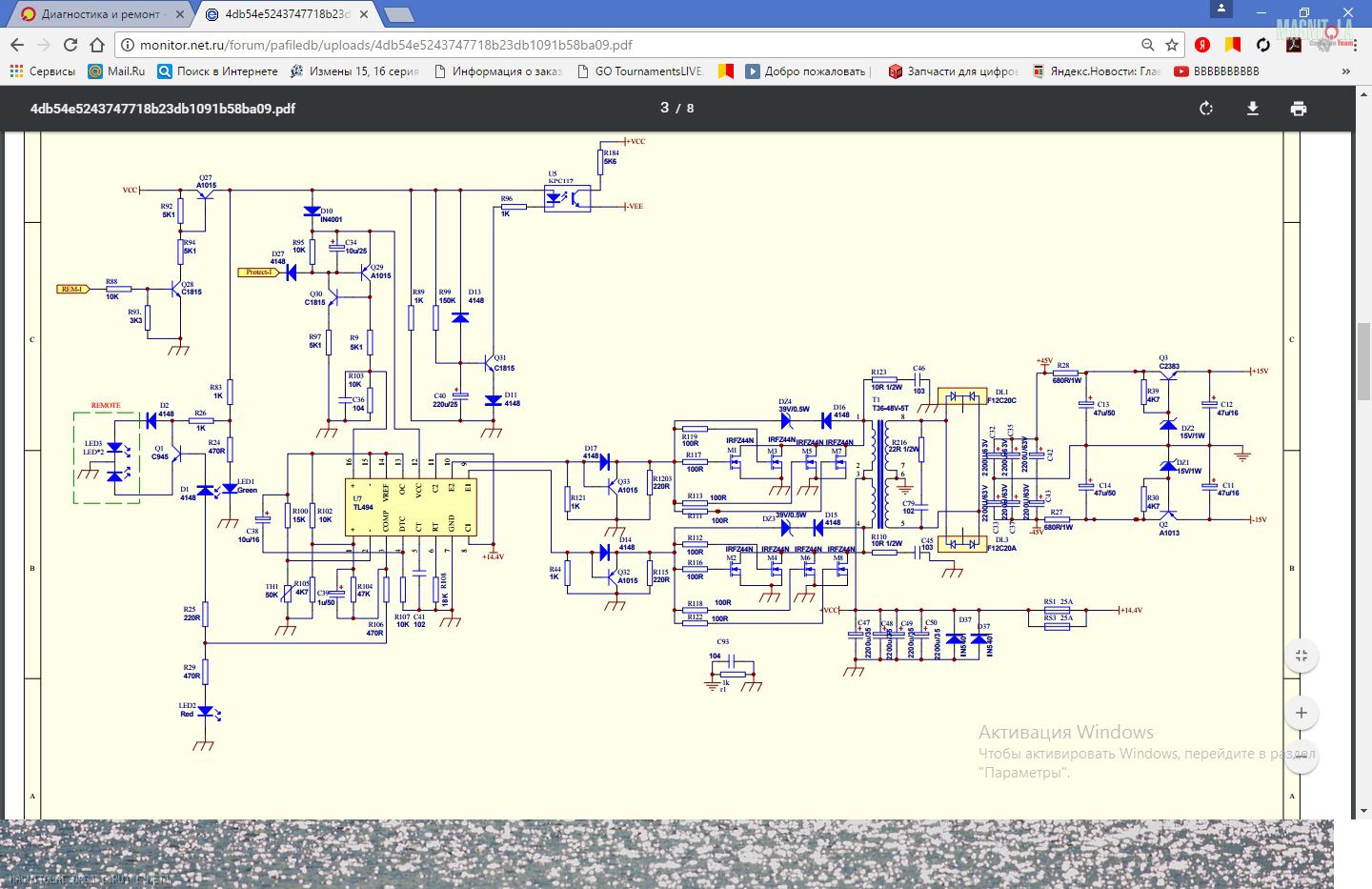Rotate the PDF document
This screenshot has height=889, width=1372.
(x=1206, y=109)
